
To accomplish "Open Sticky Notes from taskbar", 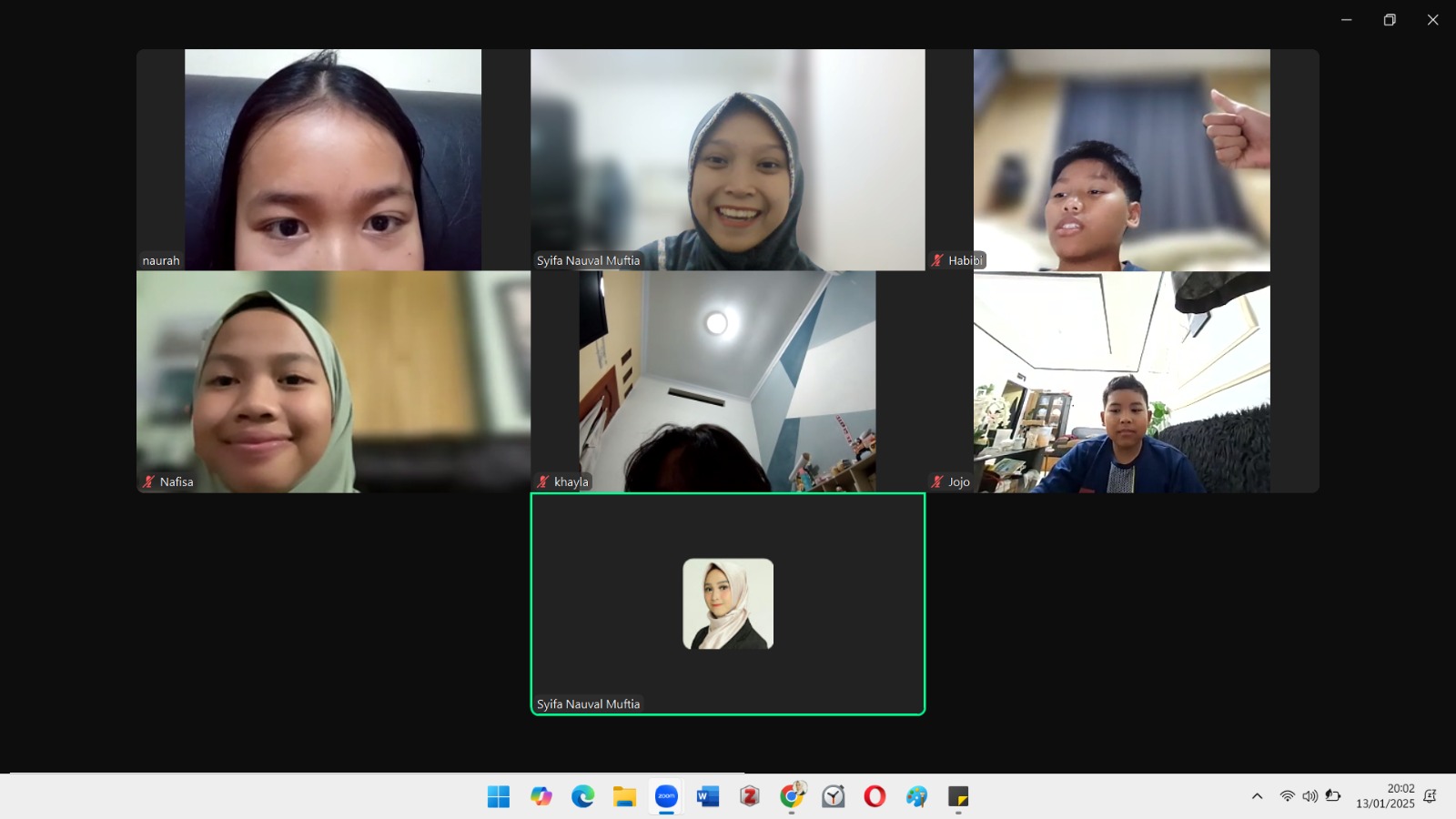I will (x=958, y=797).
